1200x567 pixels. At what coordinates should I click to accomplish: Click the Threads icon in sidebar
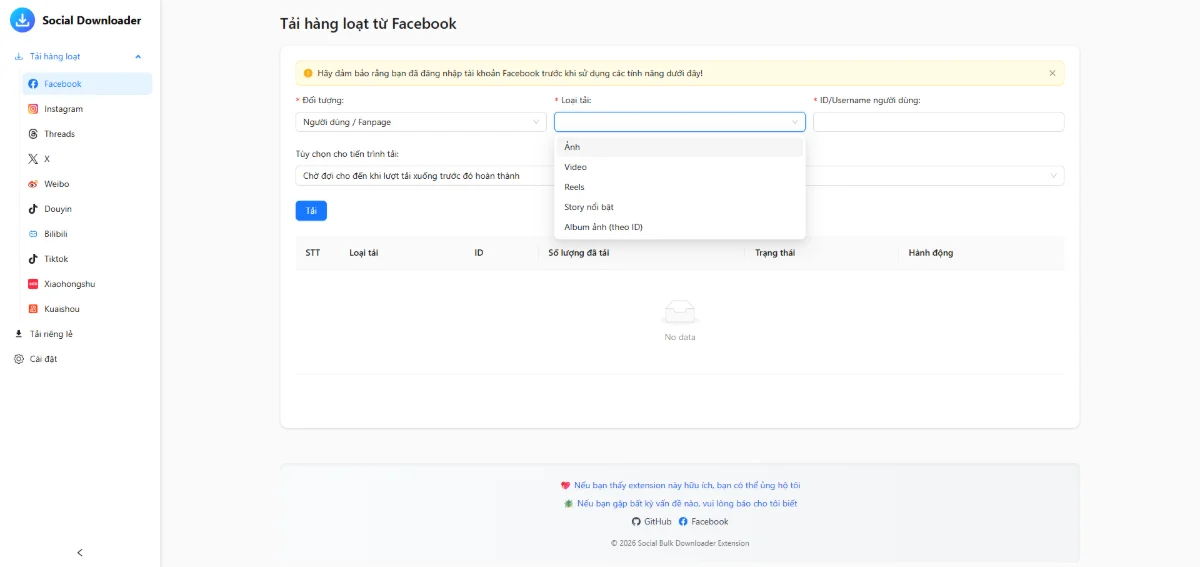click(33, 134)
